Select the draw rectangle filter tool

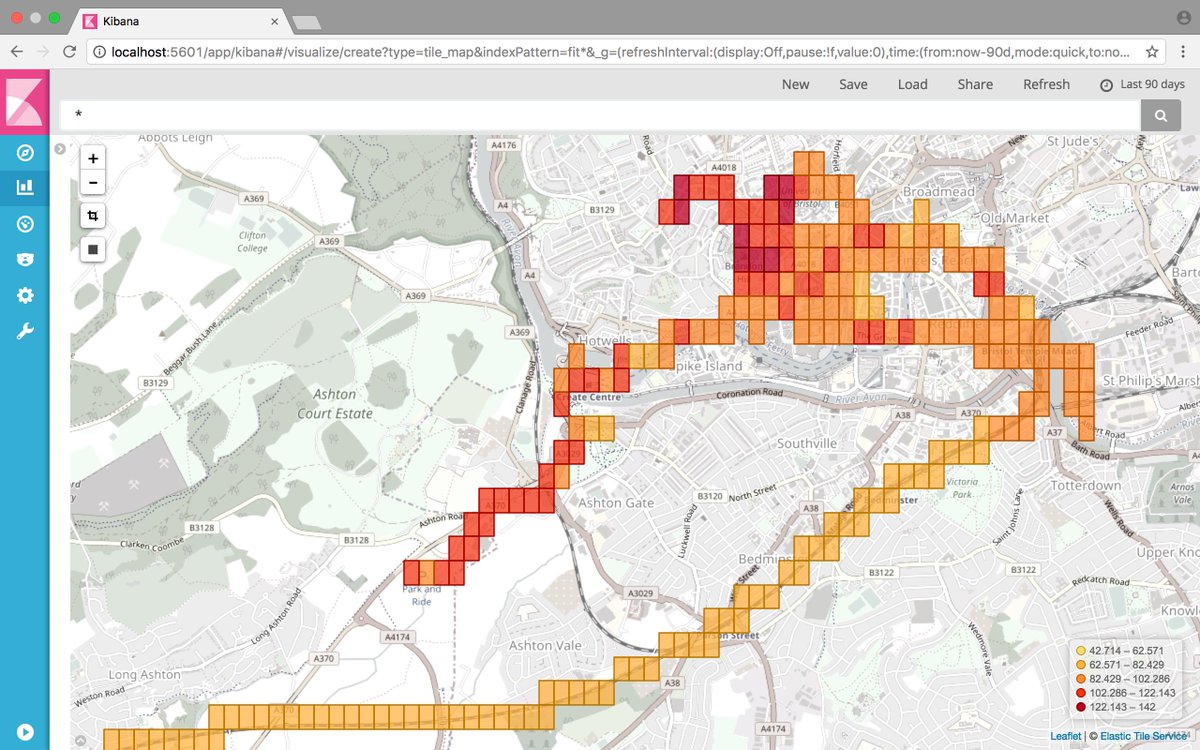pyautogui.click(x=93, y=249)
